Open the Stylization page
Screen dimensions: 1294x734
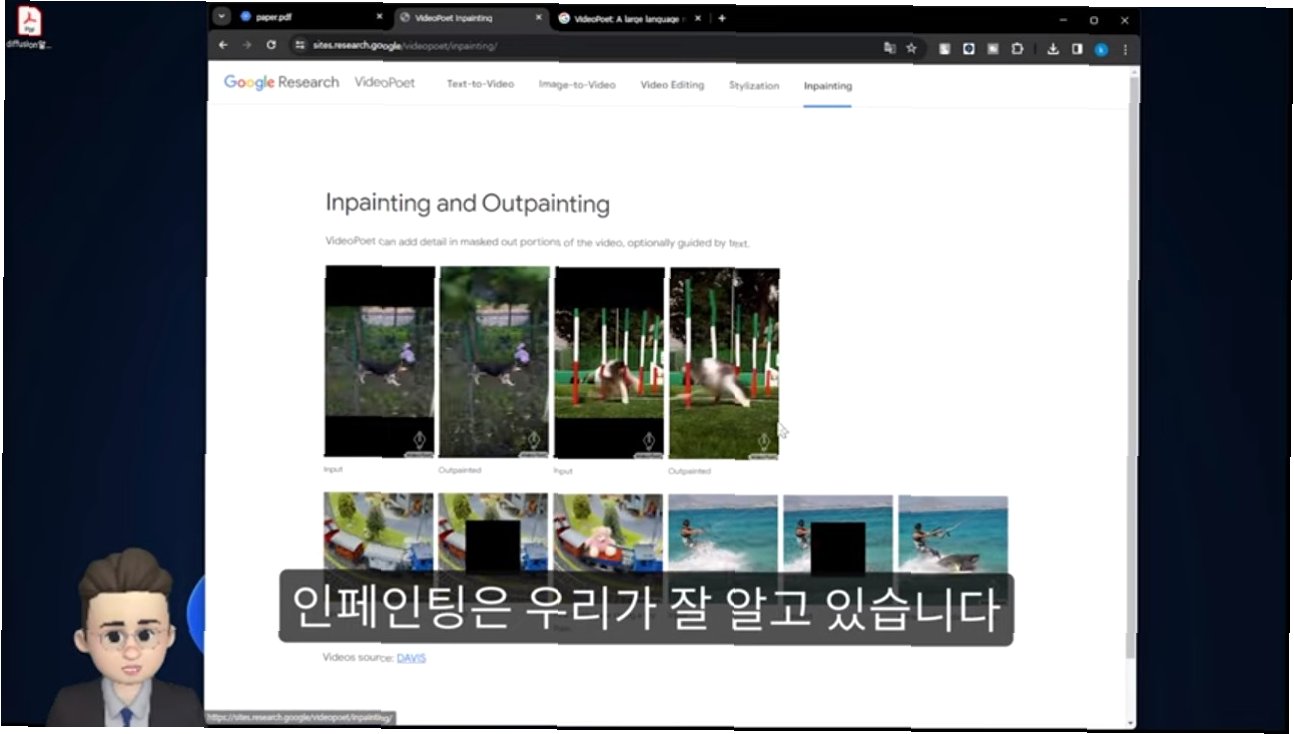(x=754, y=86)
